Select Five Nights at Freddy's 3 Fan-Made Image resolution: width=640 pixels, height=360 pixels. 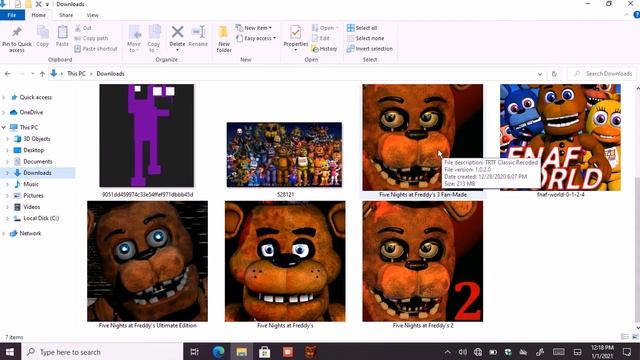pos(422,137)
